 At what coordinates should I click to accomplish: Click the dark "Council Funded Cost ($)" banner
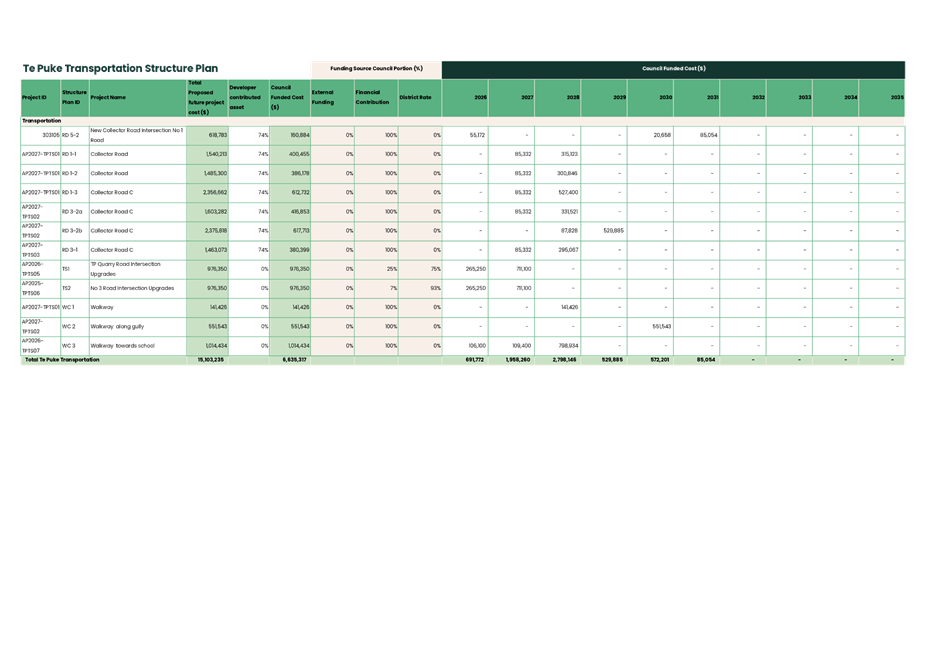(674, 69)
